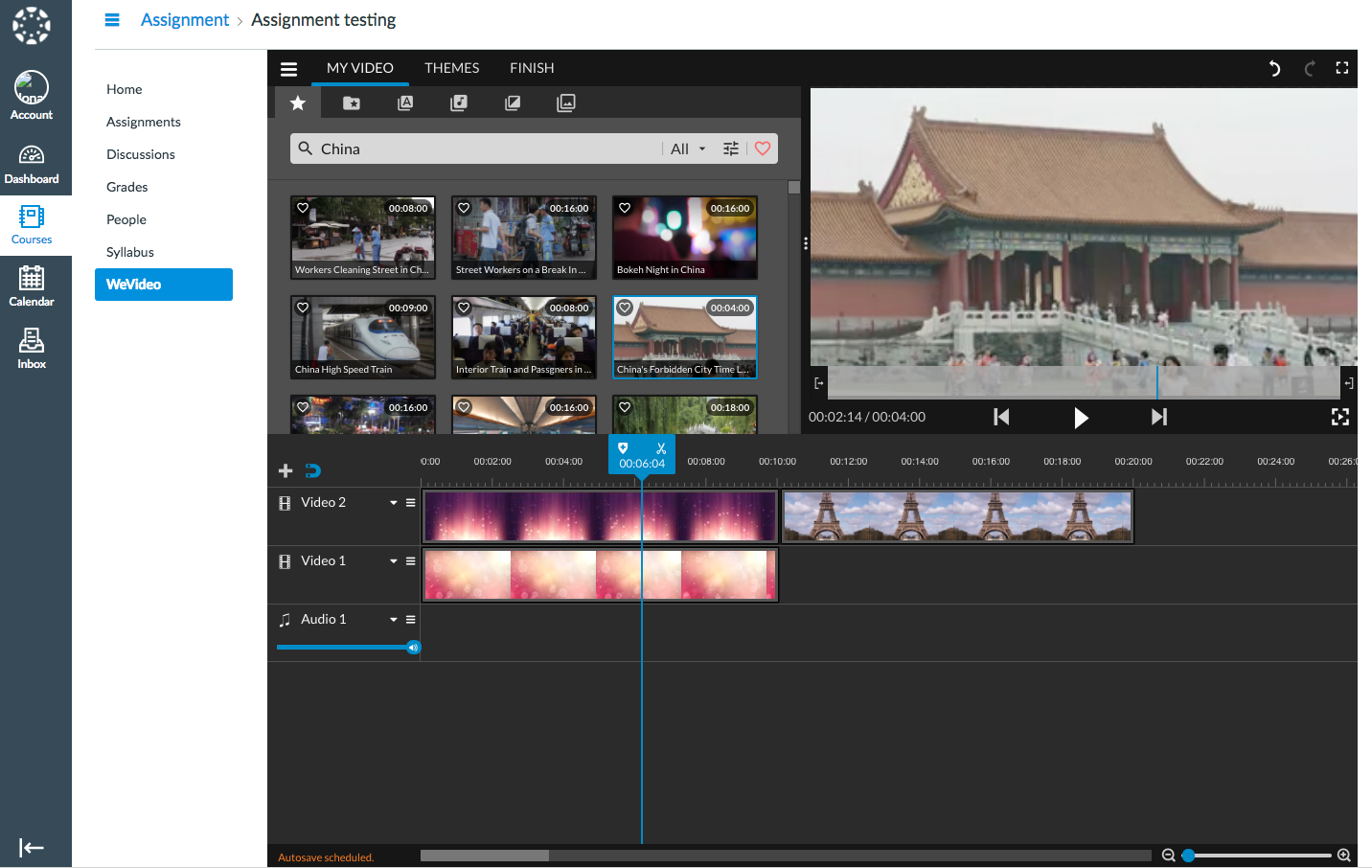Viewport: 1372px width, 868px height.
Task: Skip to next frame in preview
Action: point(1158,417)
